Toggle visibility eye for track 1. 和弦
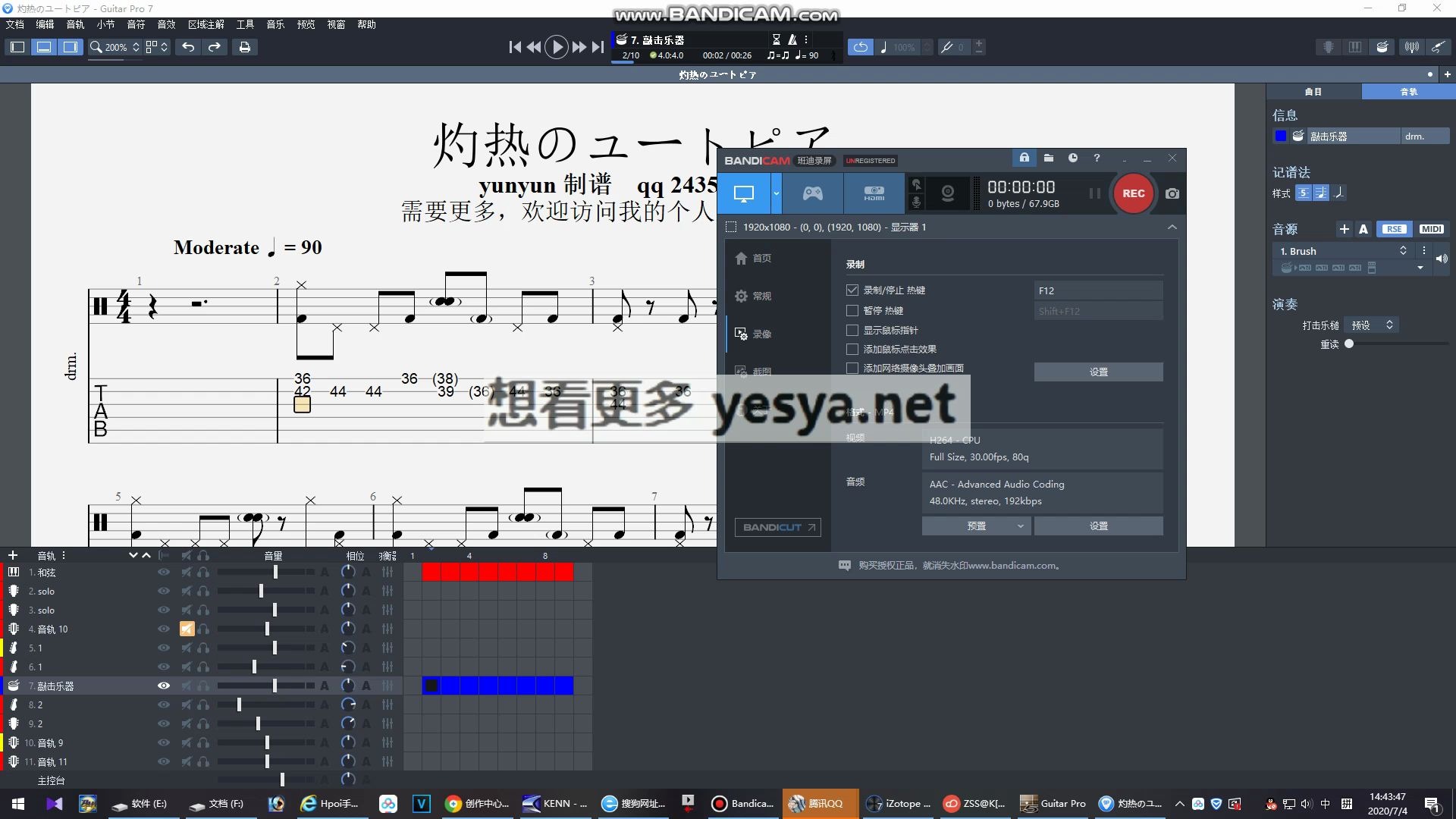The height and width of the screenshot is (819, 1456). point(163,572)
